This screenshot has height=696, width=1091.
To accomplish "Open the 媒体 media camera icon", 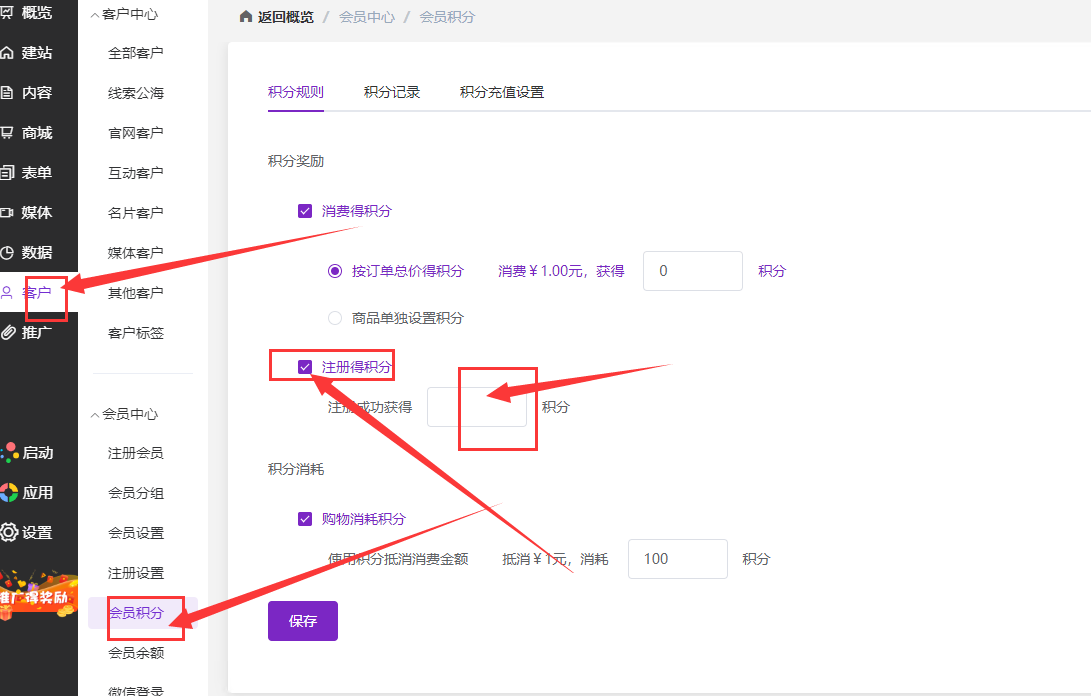I will click(x=8, y=213).
